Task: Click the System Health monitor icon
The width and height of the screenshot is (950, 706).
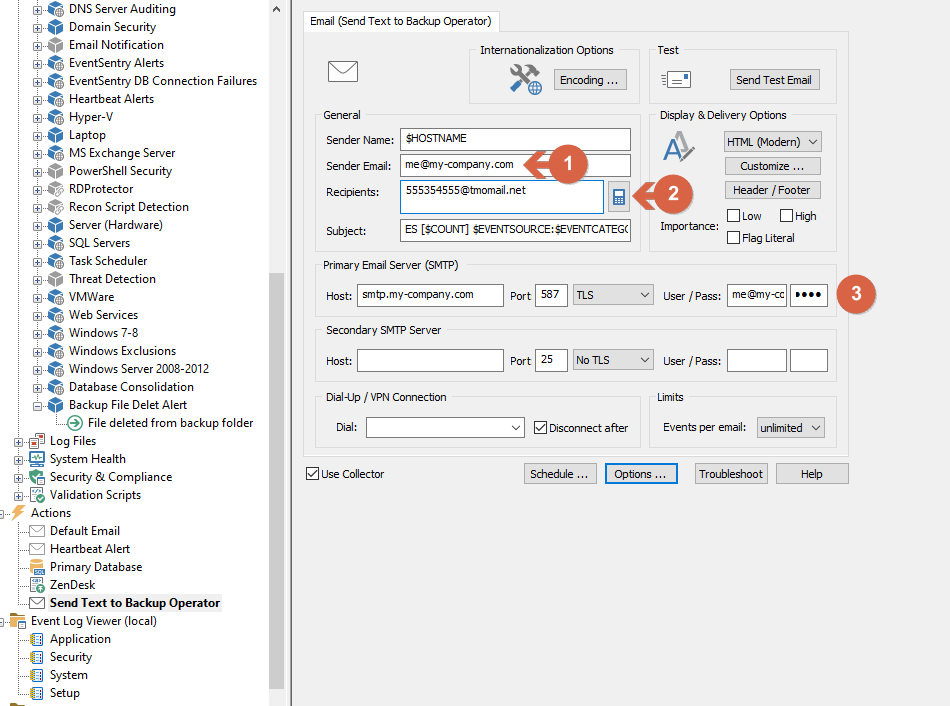Action: (x=38, y=459)
